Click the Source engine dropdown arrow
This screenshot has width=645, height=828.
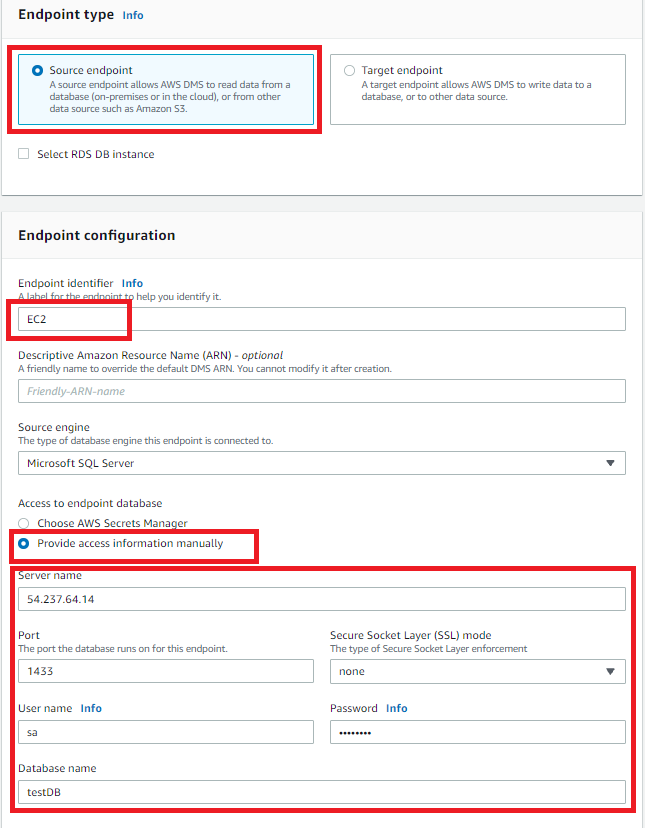click(x=610, y=463)
